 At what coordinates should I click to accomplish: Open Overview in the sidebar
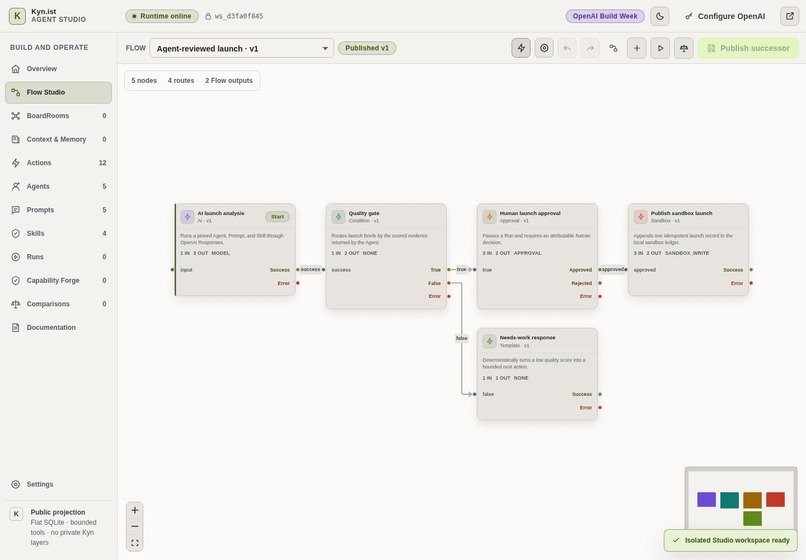coord(58,68)
